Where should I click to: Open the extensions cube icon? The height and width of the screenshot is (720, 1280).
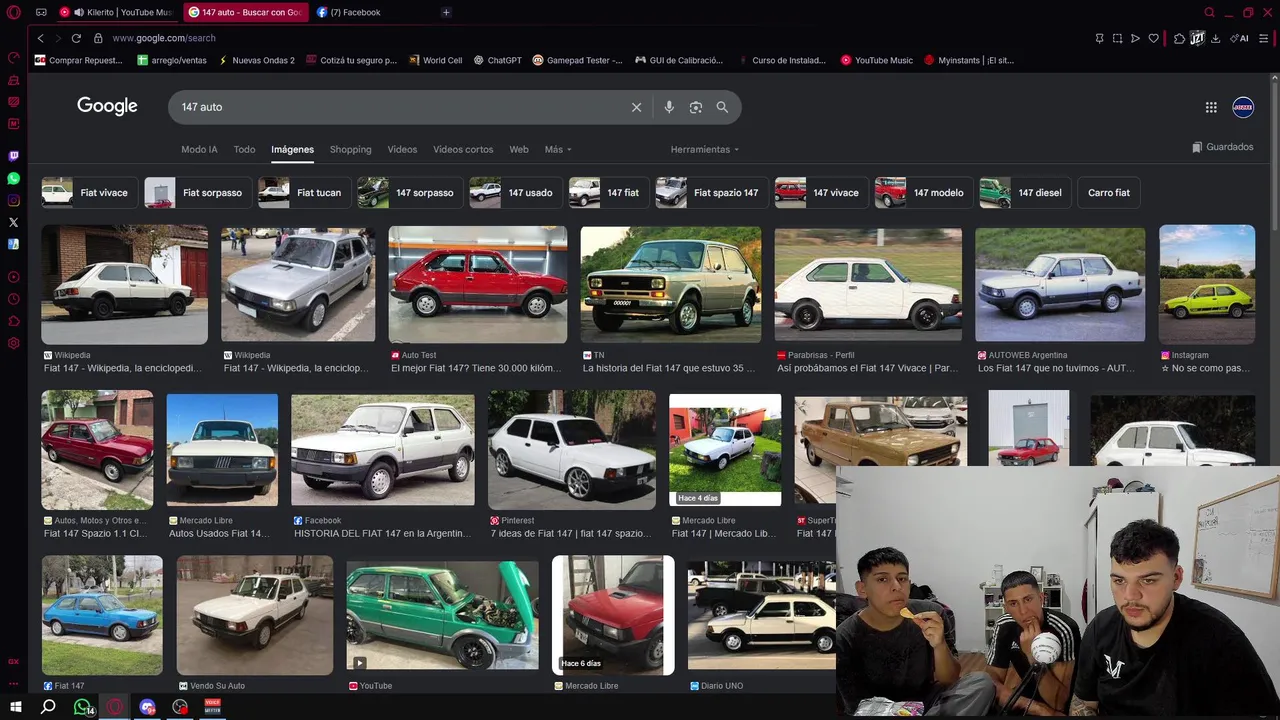[x=1179, y=38]
